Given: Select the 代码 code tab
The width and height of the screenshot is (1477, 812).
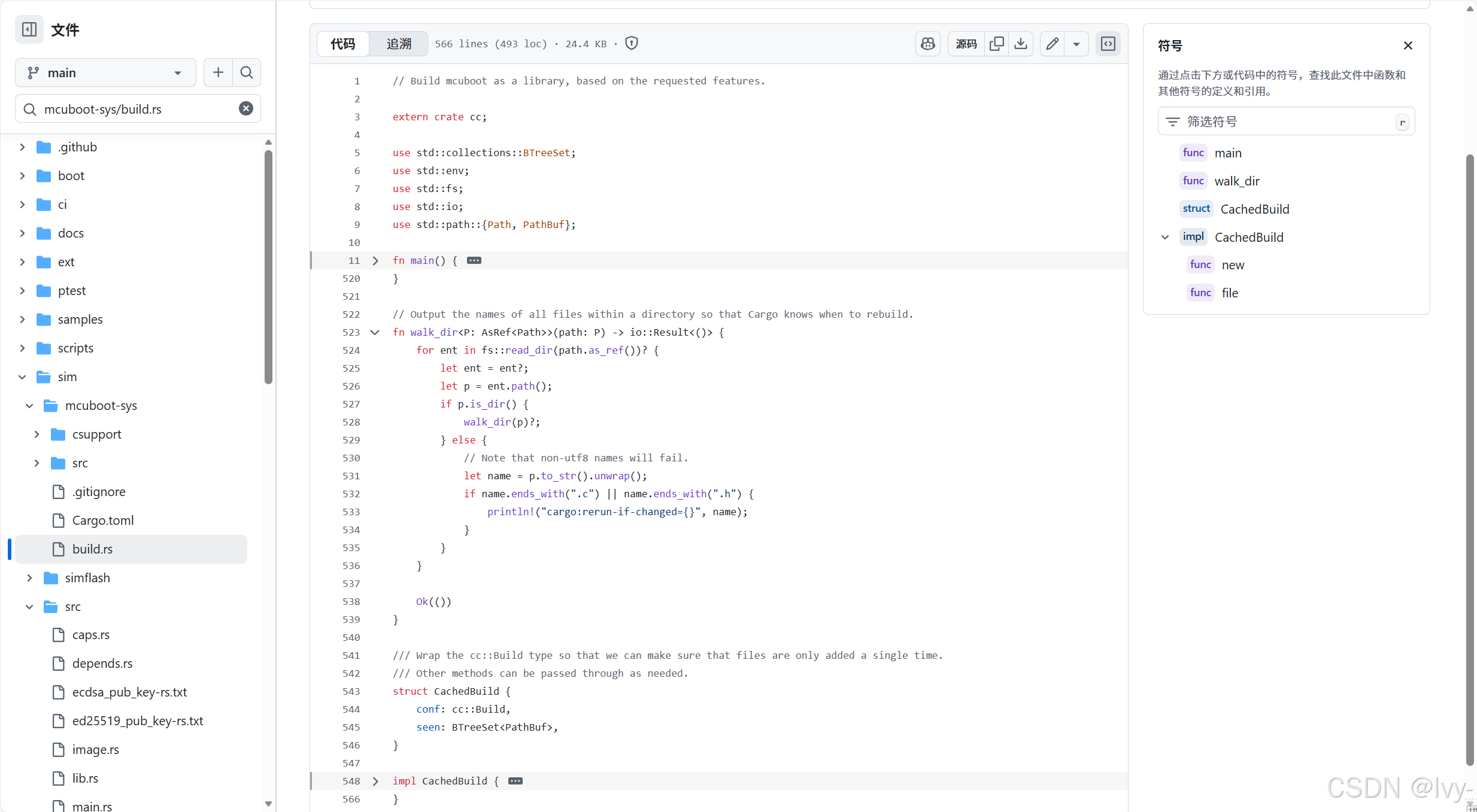Looking at the screenshot, I should pos(343,44).
